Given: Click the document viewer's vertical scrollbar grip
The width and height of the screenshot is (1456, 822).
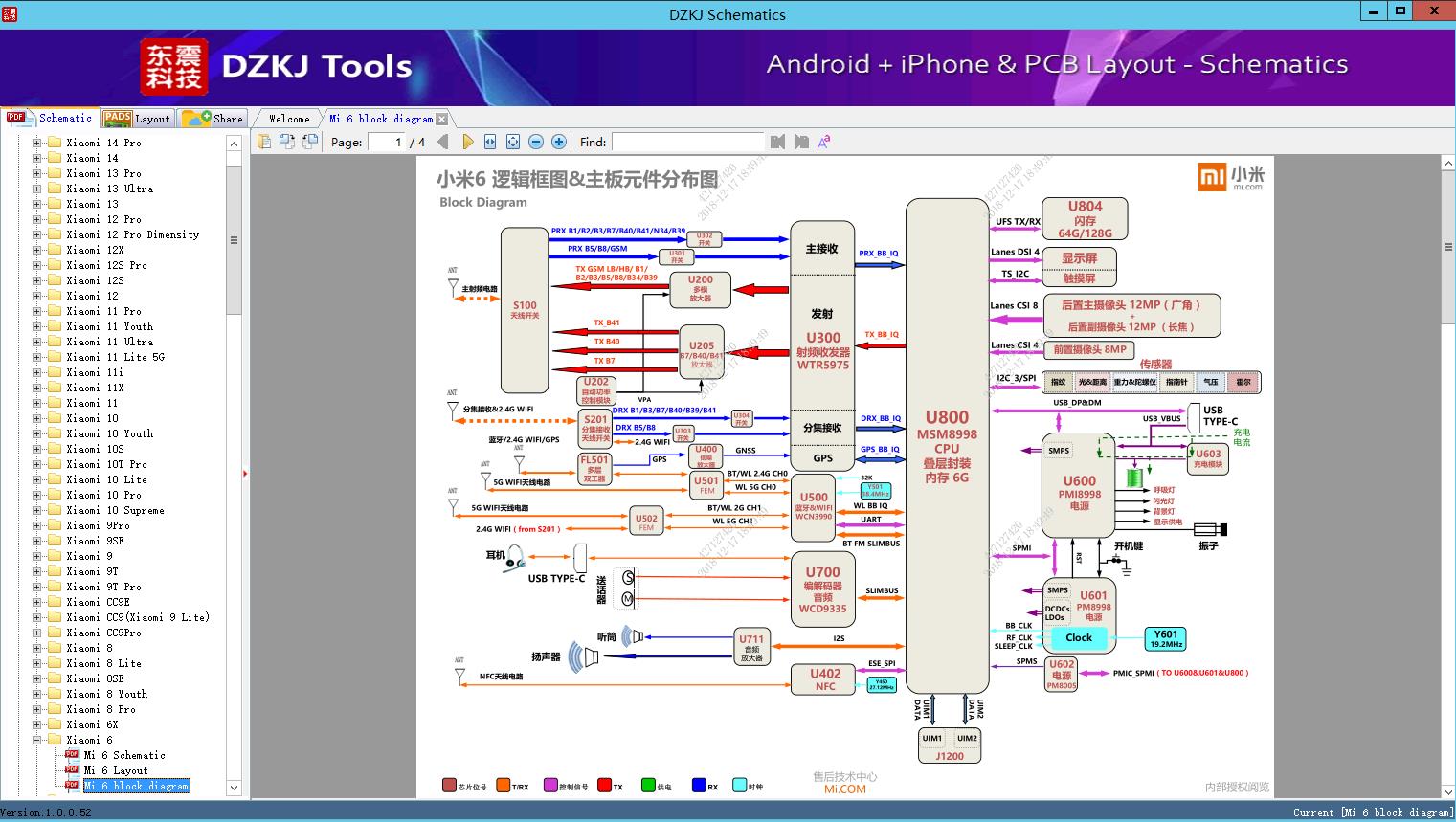Looking at the screenshot, I should pos(1448,249).
